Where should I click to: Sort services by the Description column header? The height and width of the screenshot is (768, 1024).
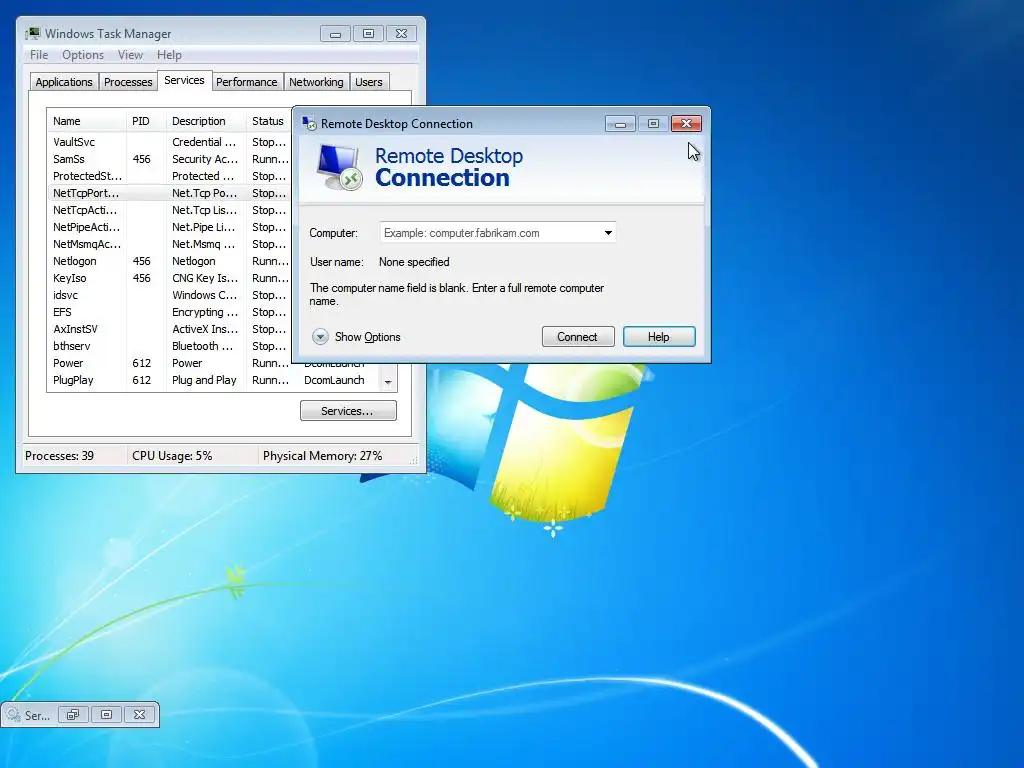pos(206,121)
